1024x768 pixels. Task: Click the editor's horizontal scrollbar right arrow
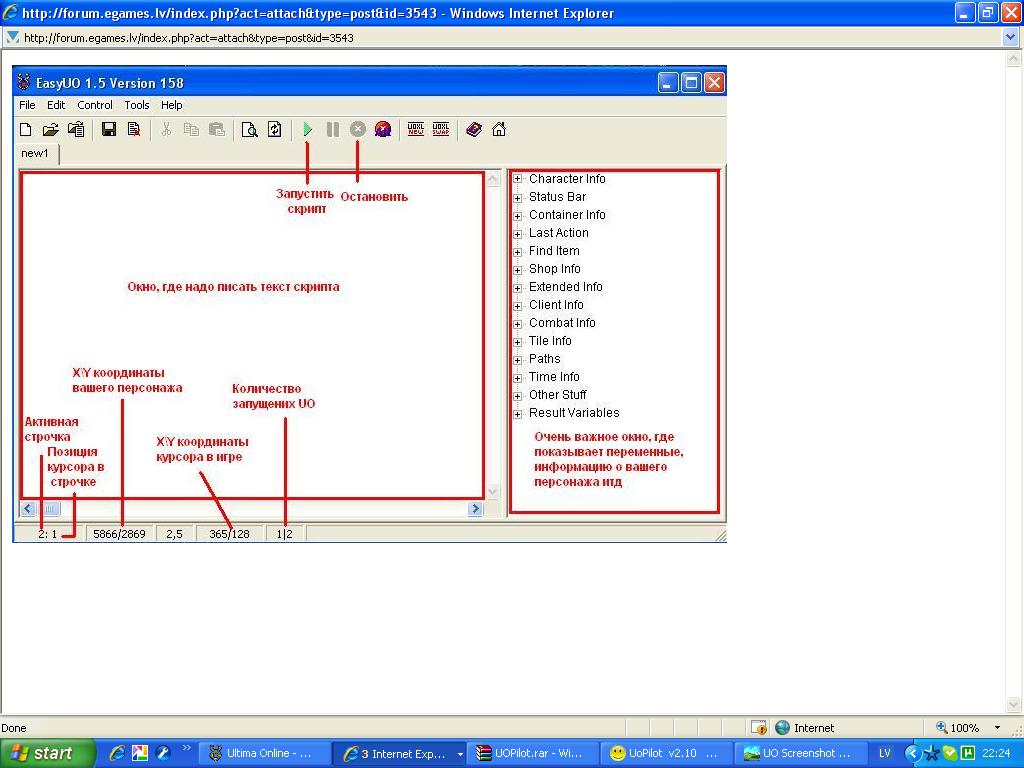[475, 508]
